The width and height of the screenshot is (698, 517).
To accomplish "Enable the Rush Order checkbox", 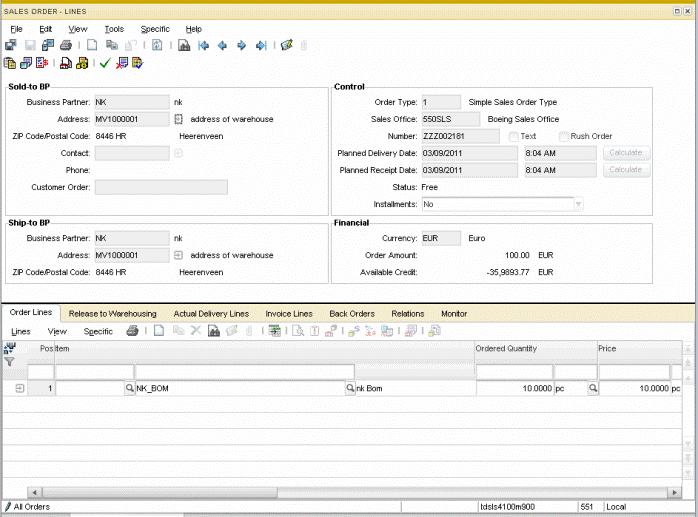I will coord(564,136).
